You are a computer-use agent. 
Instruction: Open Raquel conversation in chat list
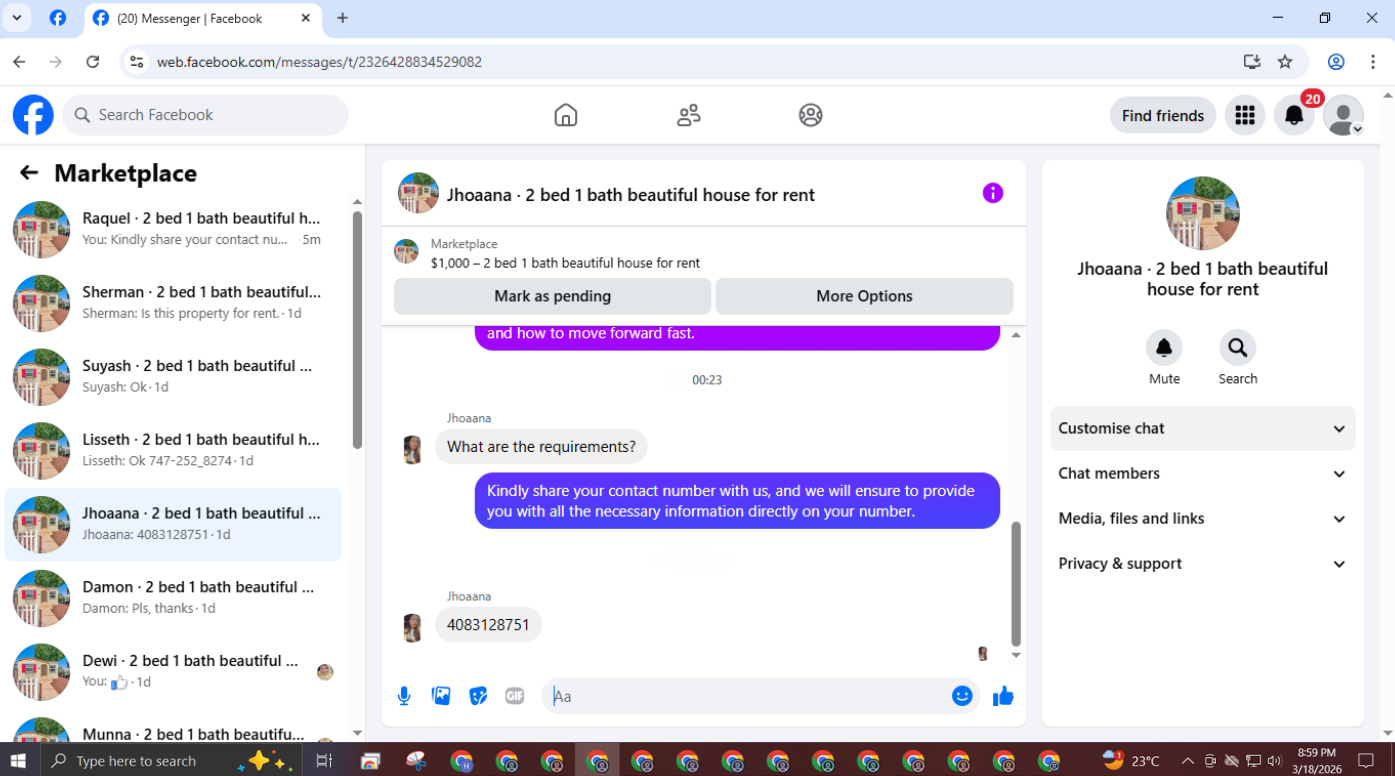[x=173, y=229]
